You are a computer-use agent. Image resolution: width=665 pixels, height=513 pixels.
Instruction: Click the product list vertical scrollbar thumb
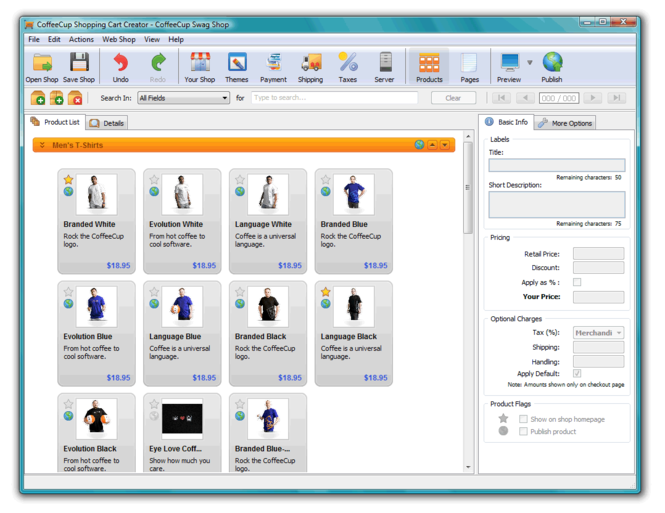[467, 187]
